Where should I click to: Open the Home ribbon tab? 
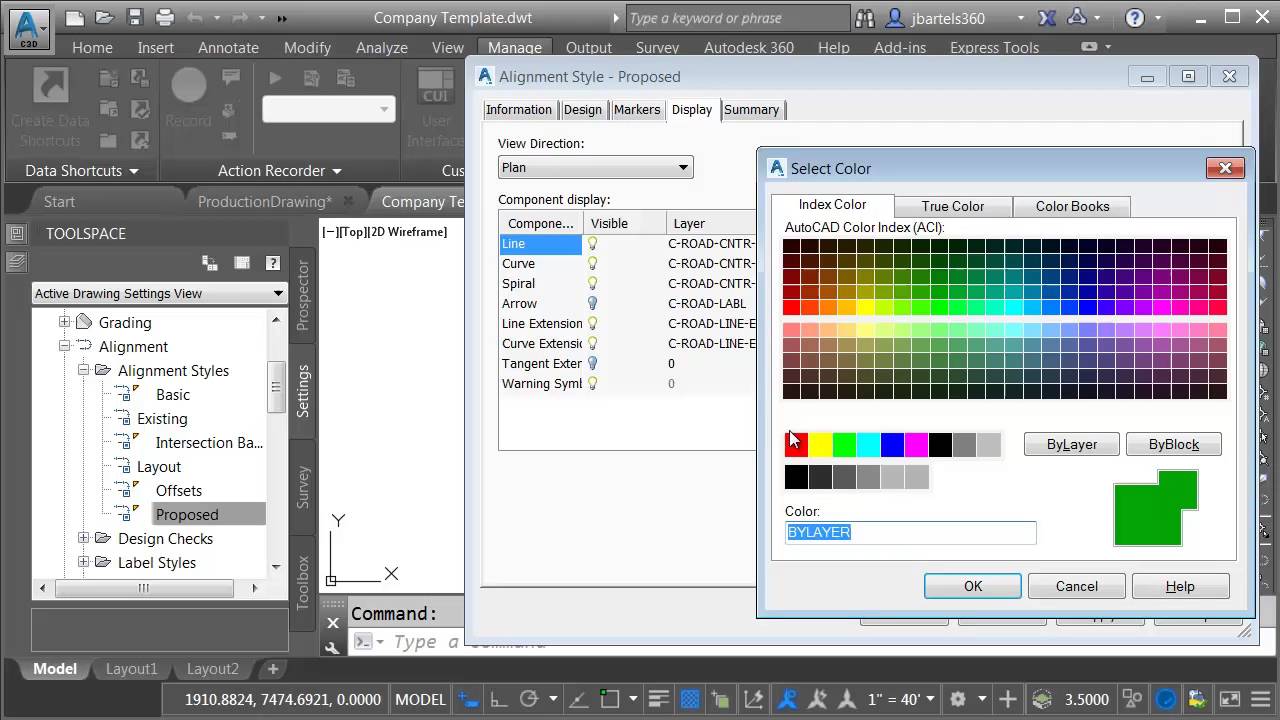tap(92, 47)
